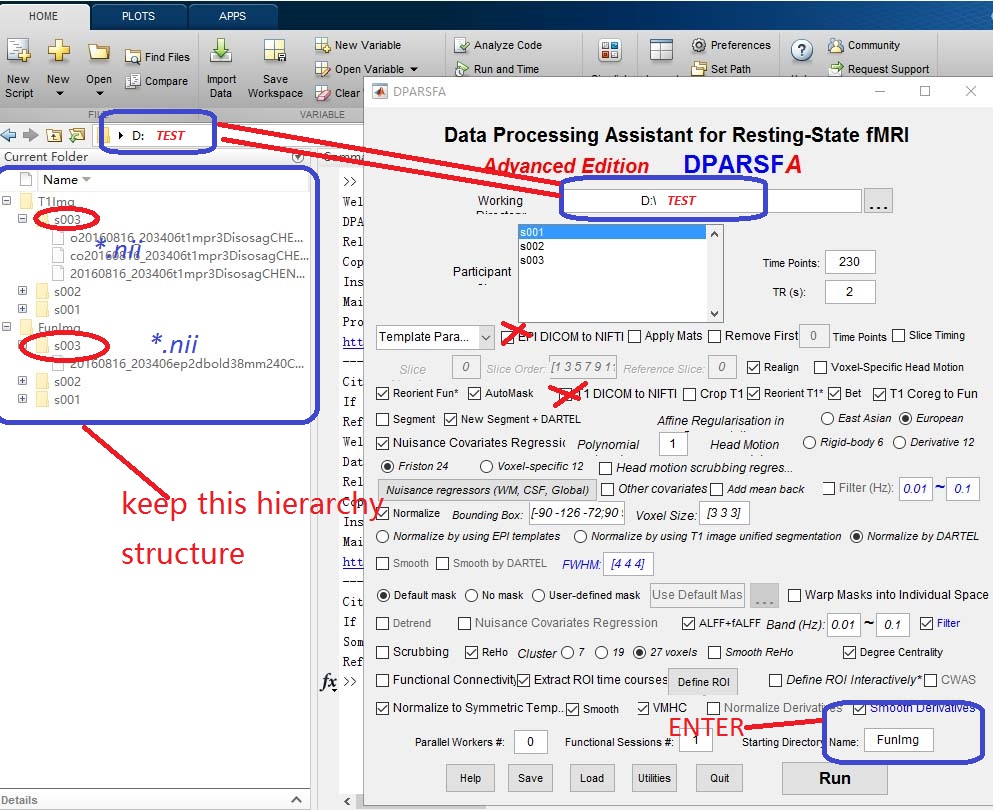Viewport: 993px width, 810px height.
Task: Click the Help button in DPARSFA
Action: tap(470, 778)
